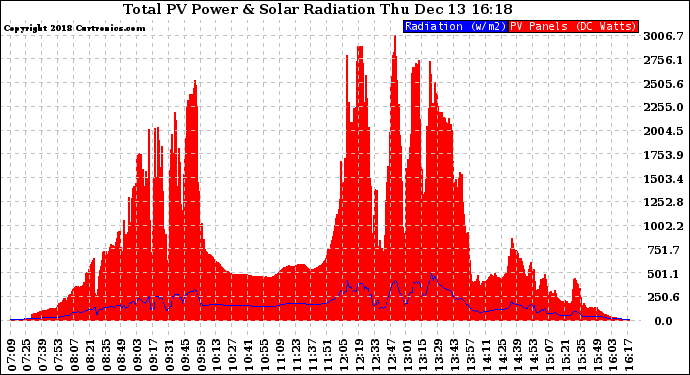690x375 pixels.
Task: Click the x-axis time label 10:13
Action: click(x=217, y=355)
